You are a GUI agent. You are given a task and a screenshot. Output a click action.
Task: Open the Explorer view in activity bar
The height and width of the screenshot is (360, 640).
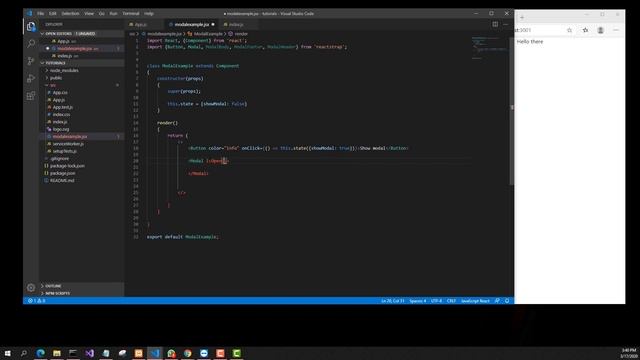[31, 27]
